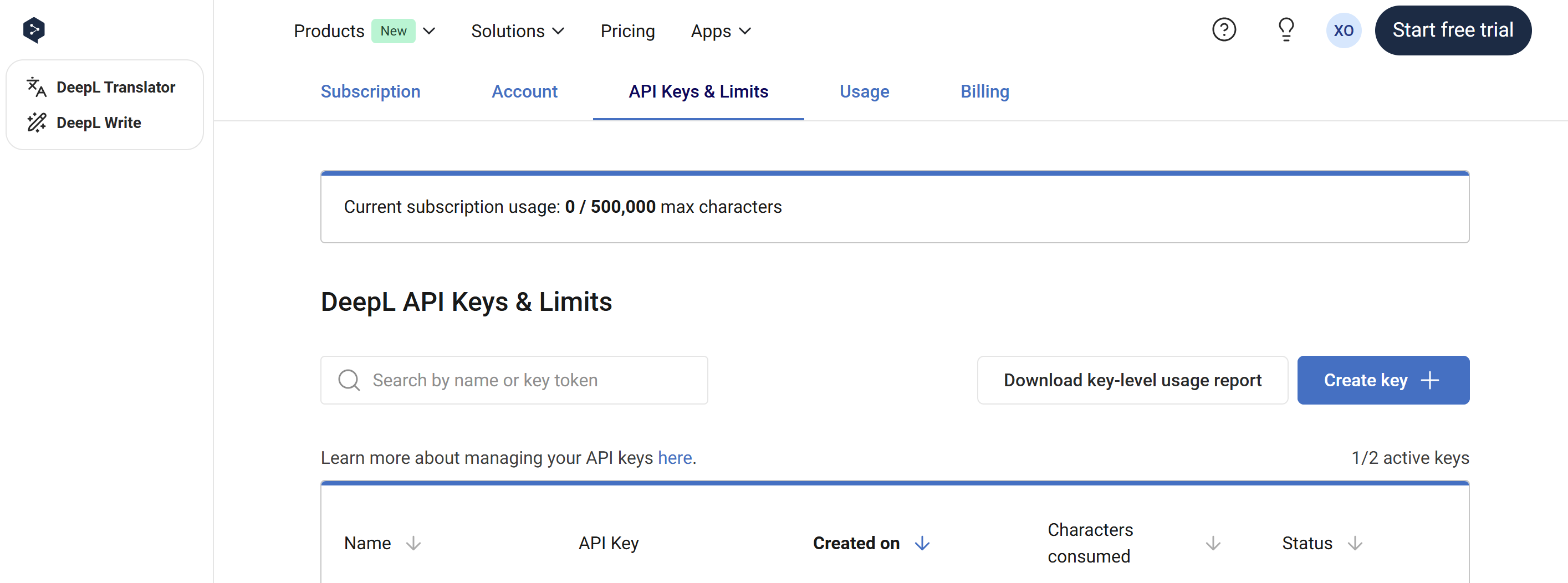
Task: Switch to the Usage tab
Action: [x=864, y=91]
